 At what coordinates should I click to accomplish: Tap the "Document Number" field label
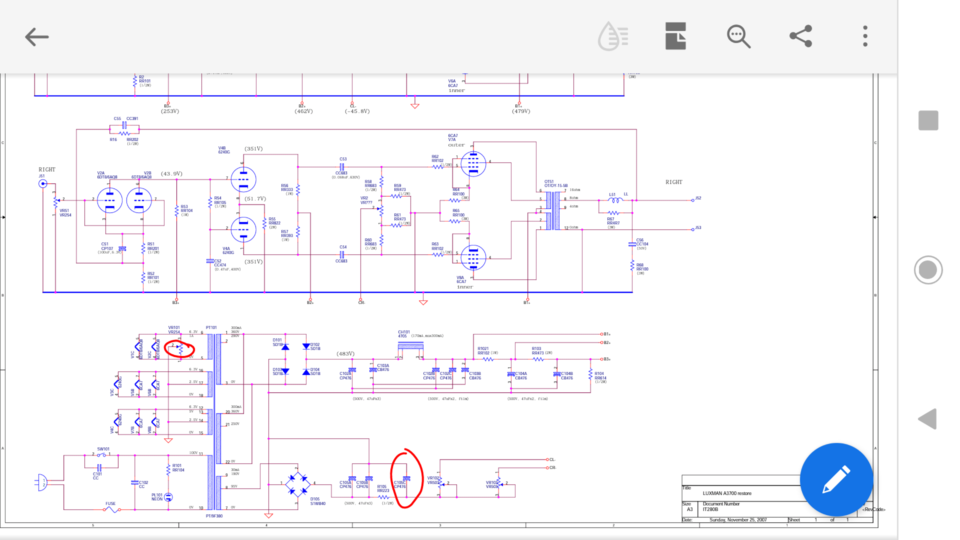[x=721, y=504]
